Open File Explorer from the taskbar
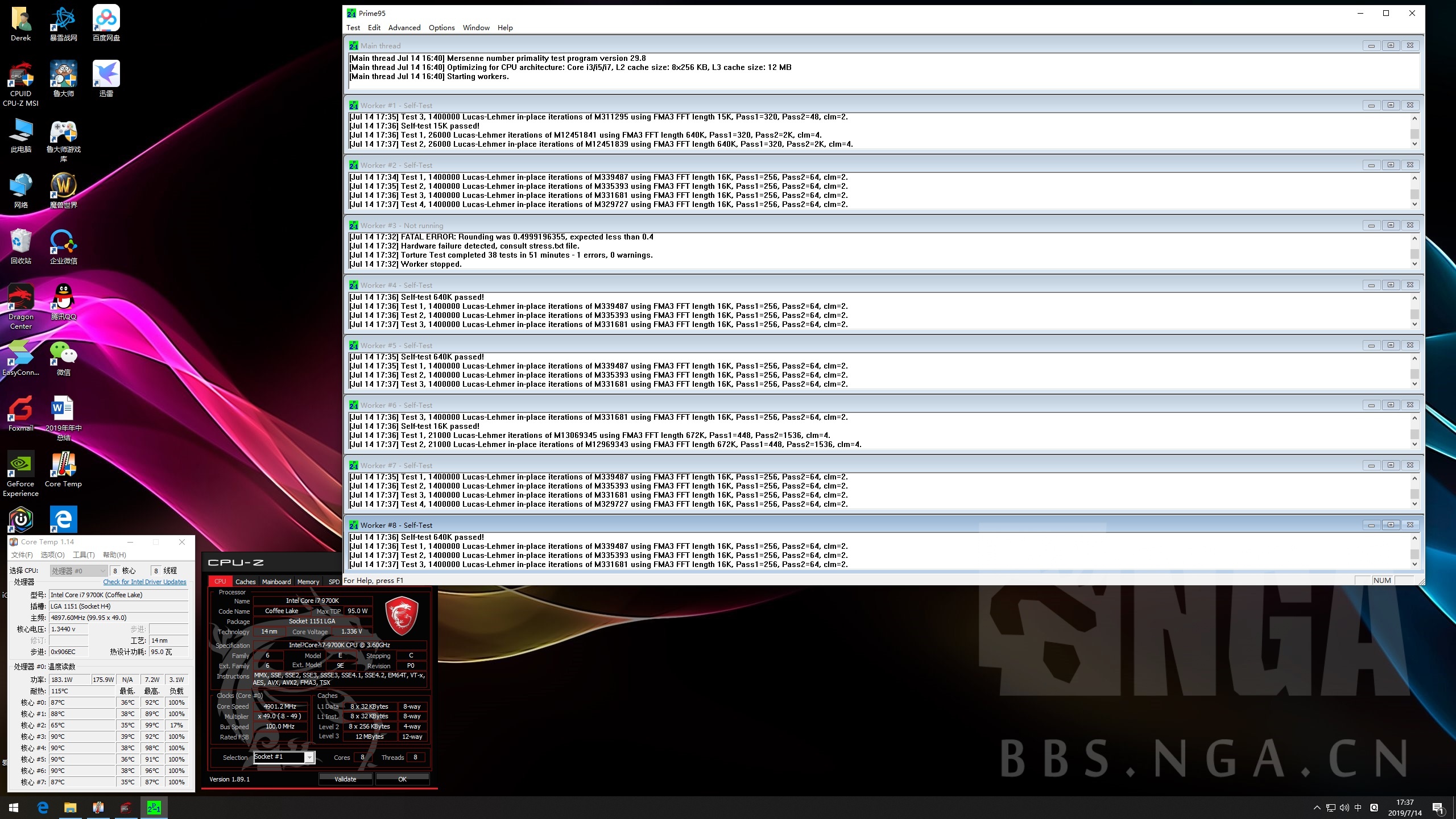Screen dimensions: 1456x819 coord(70,808)
